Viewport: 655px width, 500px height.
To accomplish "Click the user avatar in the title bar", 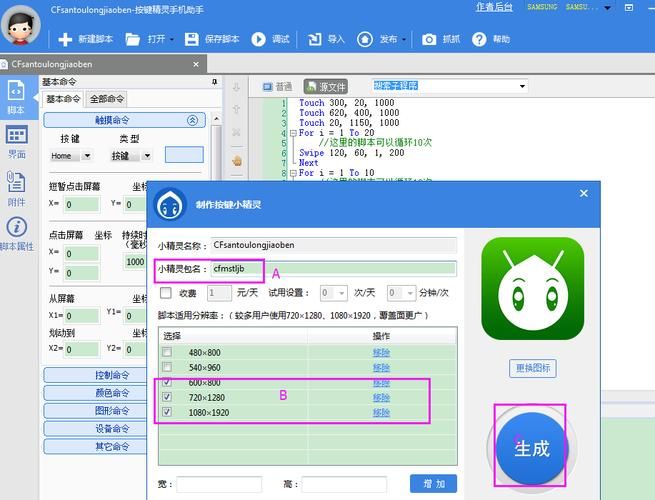I will [20, 25].
